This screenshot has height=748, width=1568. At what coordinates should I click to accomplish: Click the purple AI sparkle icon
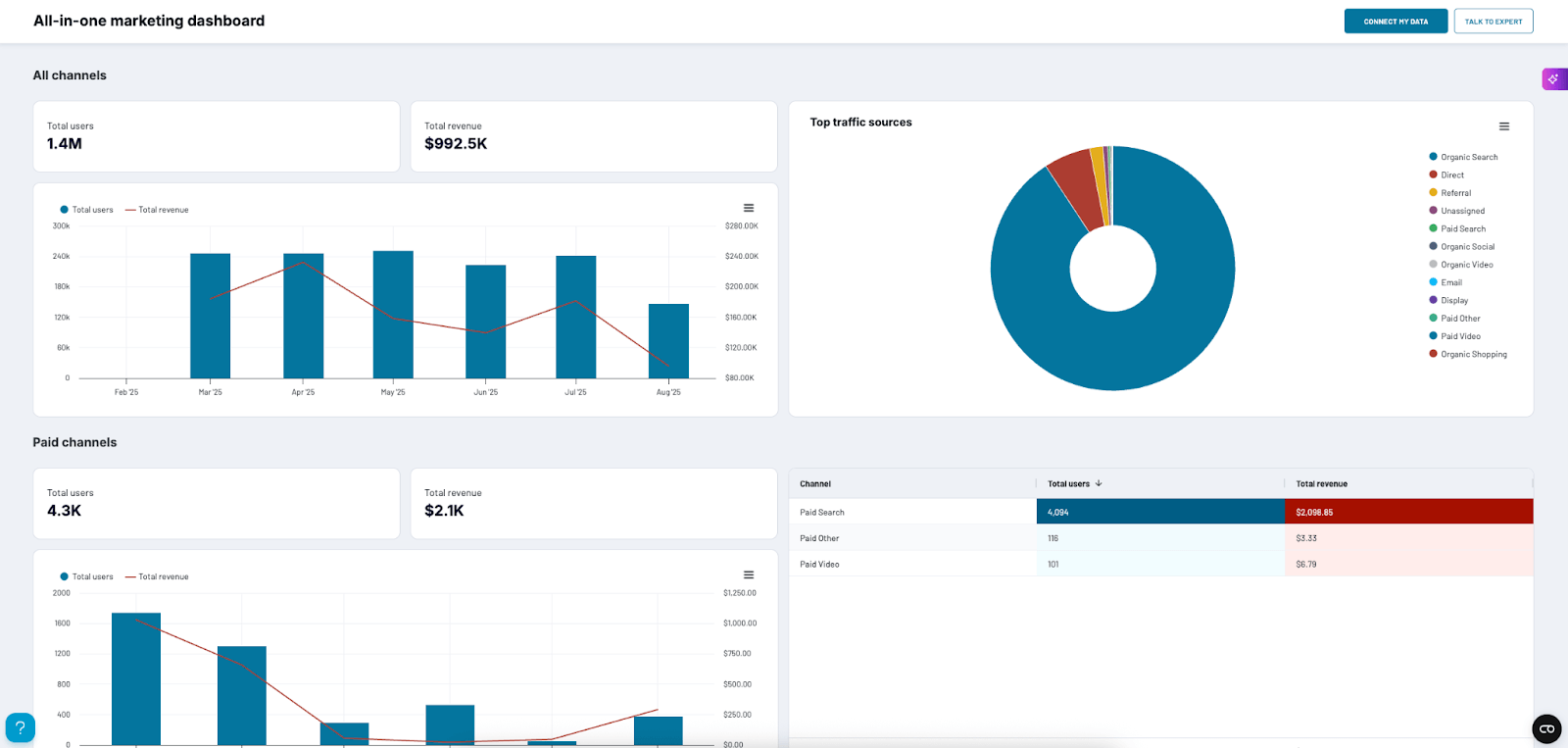coord(1553,79)
